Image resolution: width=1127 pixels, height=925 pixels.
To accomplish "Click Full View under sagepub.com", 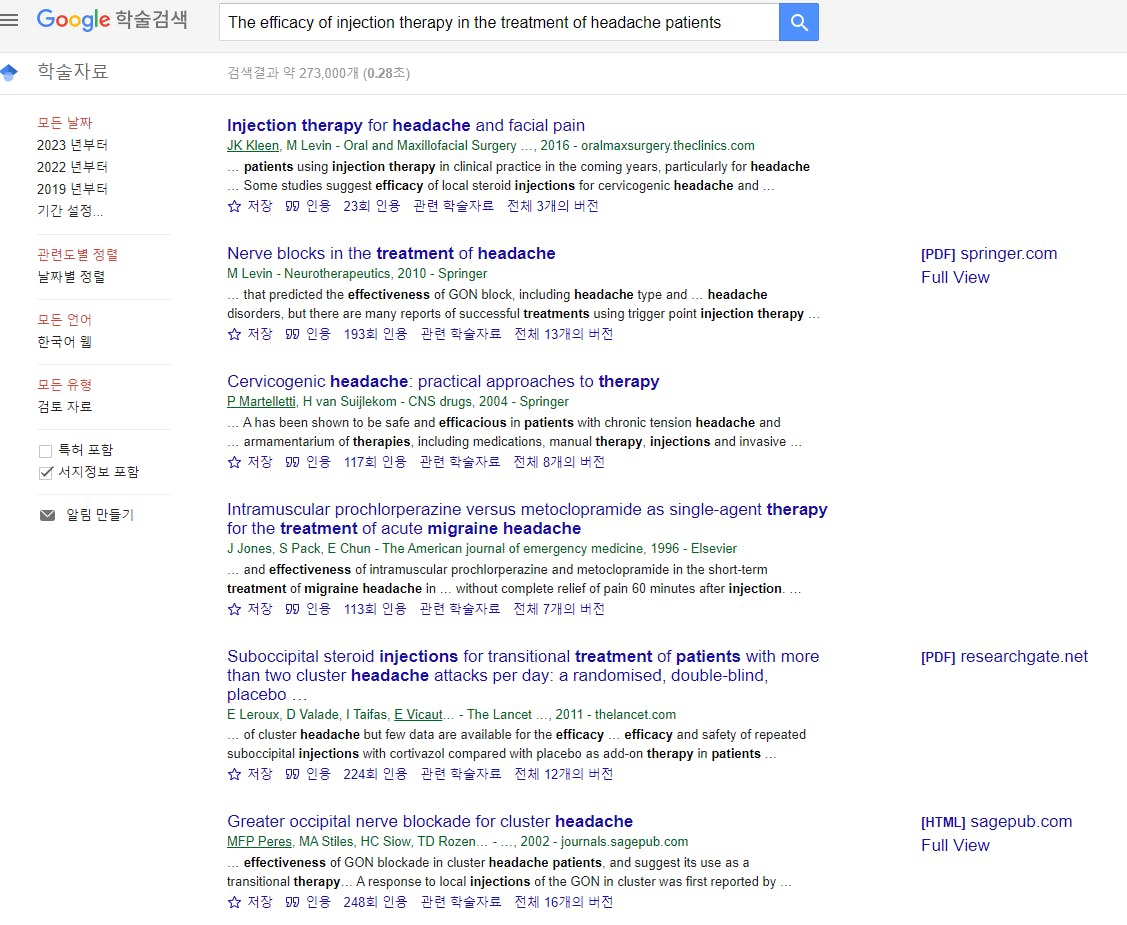I will coord(955,845).
